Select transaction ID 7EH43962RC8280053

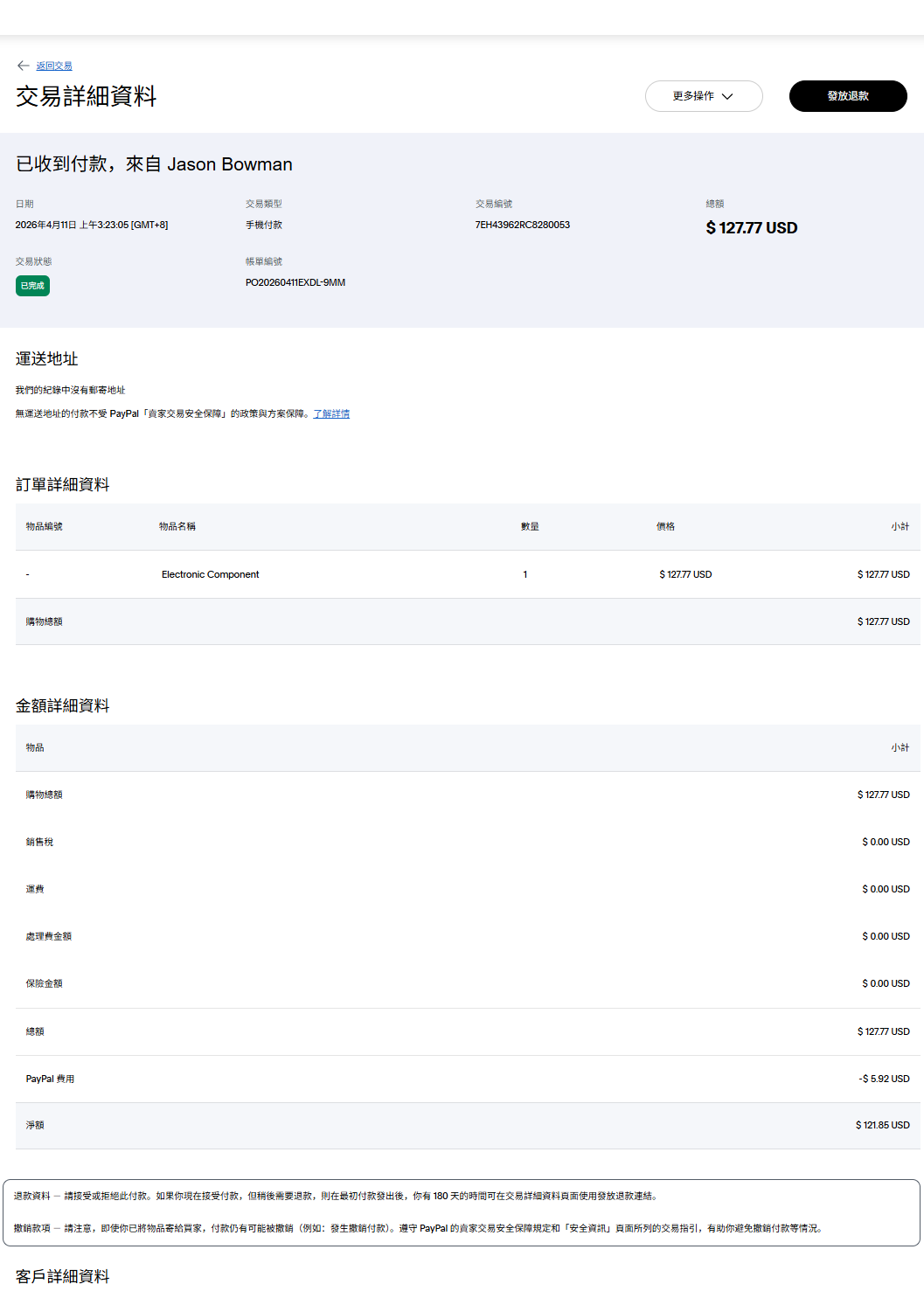tap(522, 226)
